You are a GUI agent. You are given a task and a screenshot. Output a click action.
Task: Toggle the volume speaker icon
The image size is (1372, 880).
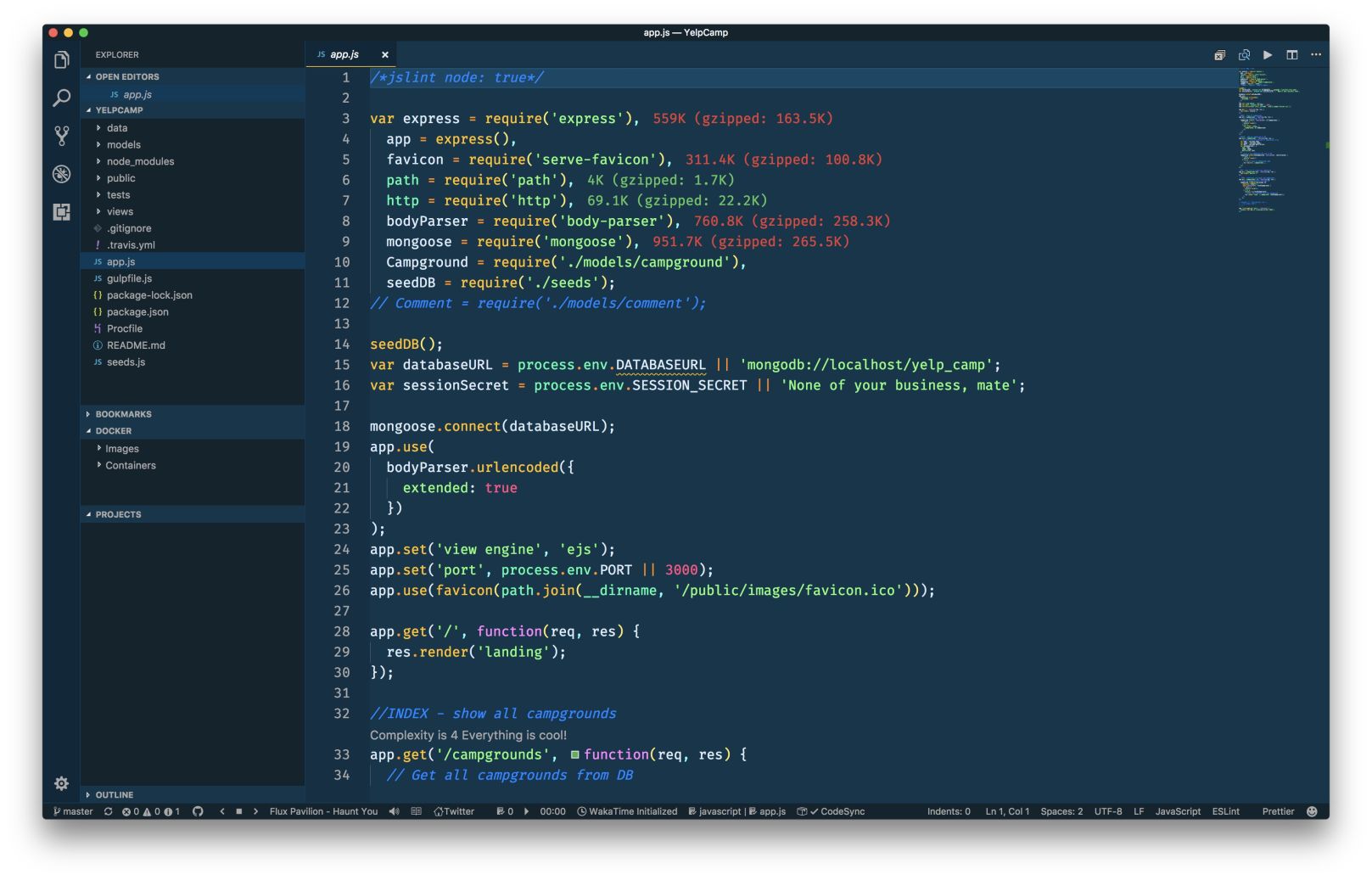click(x=394, y=811)
